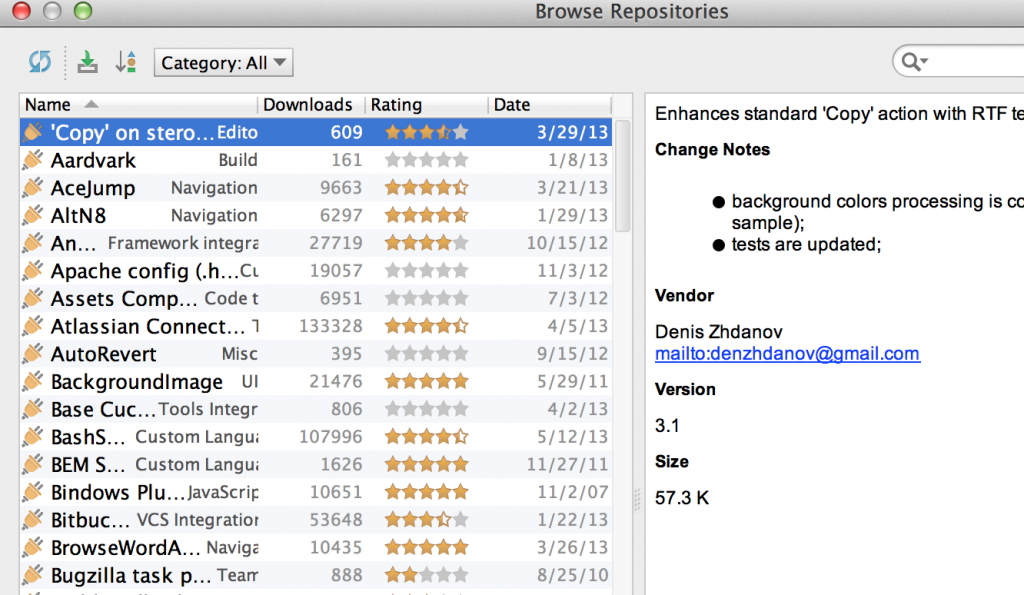The image size is (1024, 595).
Task: Click the downloads count 107996
Action: coord(330,436)
